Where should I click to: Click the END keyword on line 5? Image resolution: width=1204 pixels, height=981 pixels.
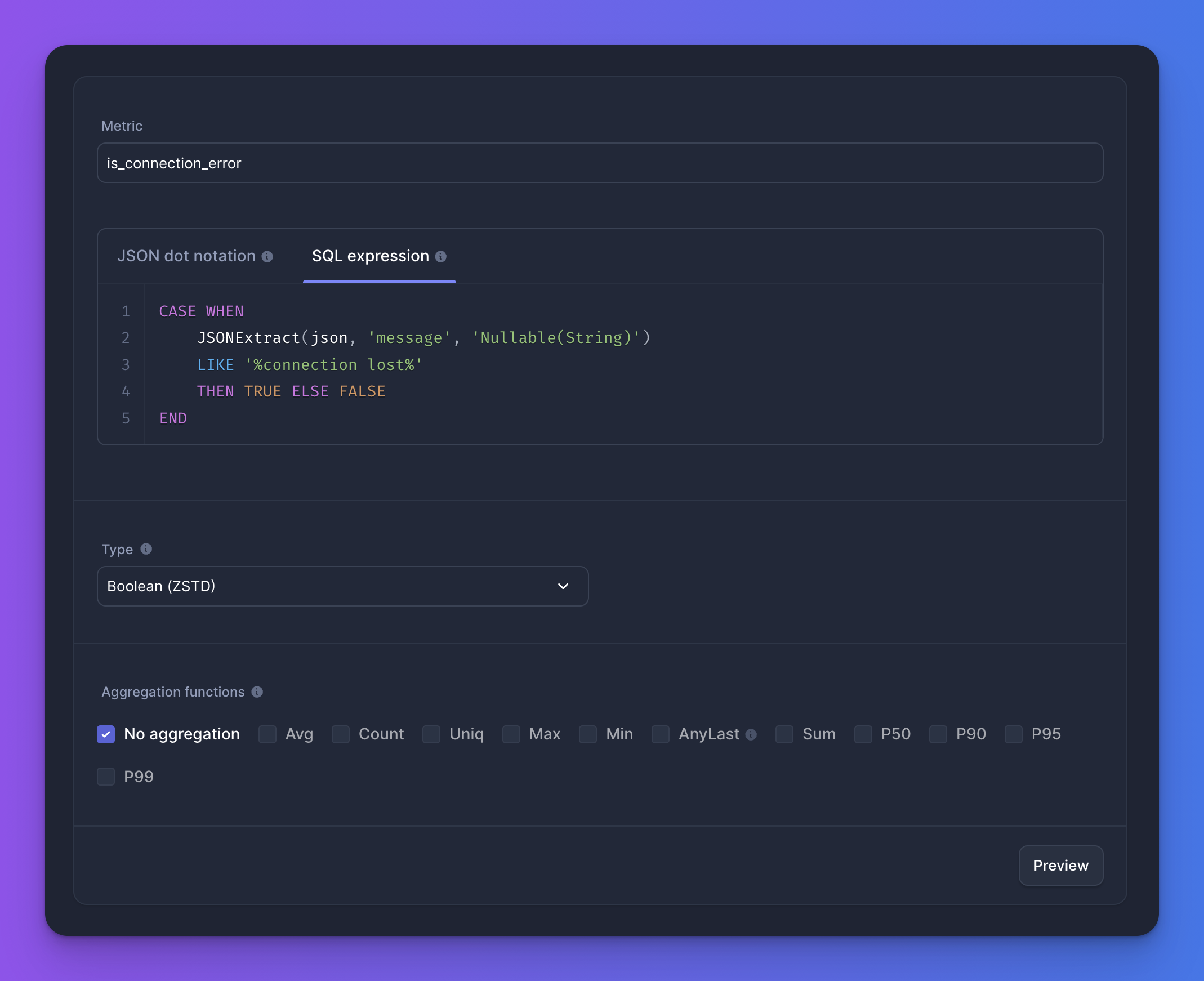(173, 418)
